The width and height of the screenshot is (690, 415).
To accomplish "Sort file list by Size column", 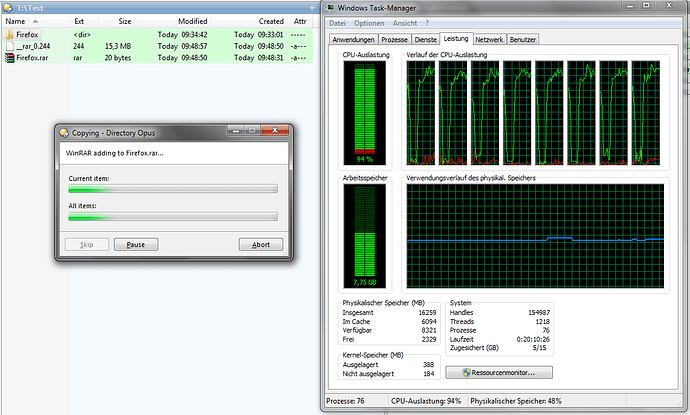I will 117,21.
